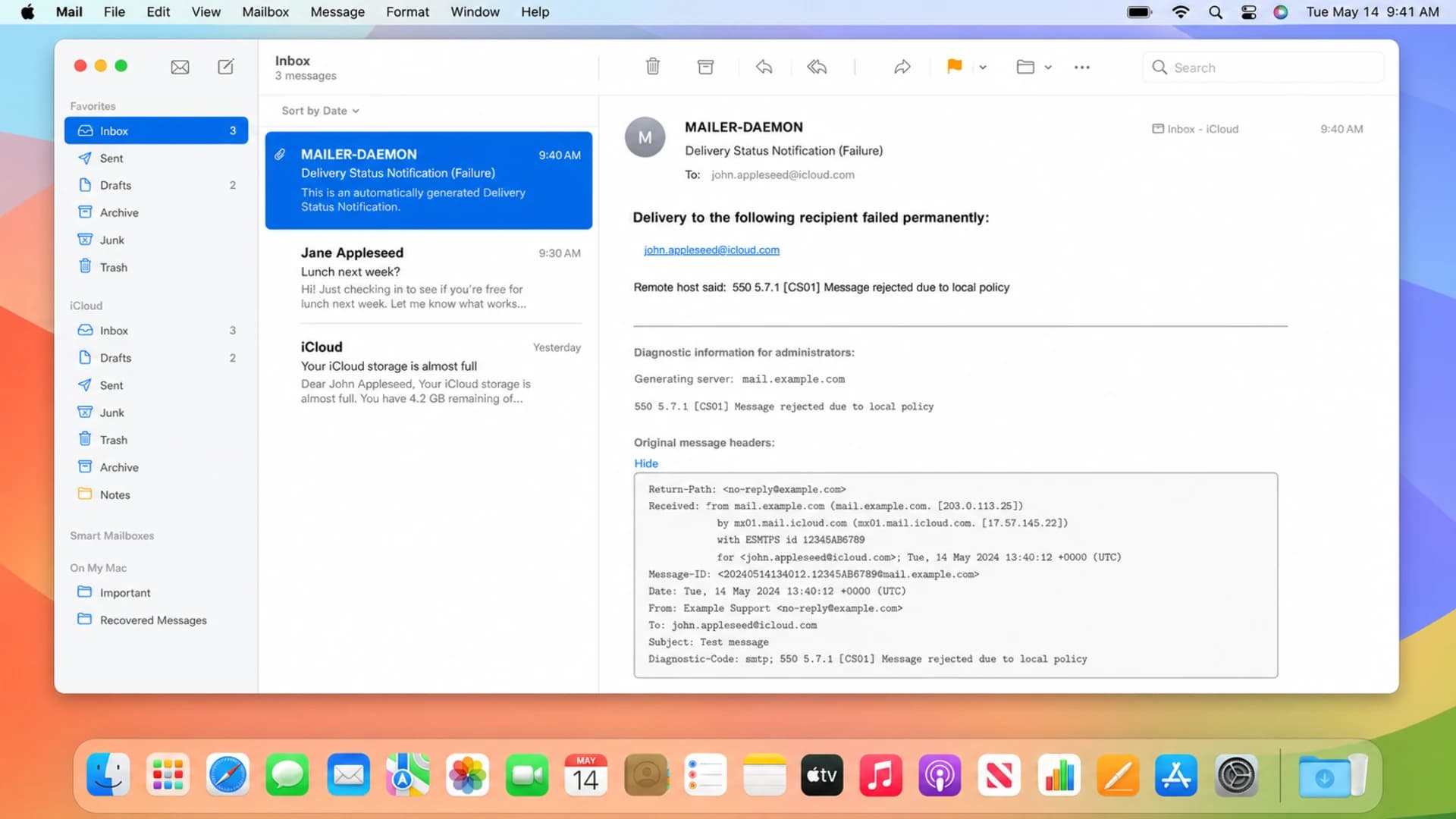Open Reminders from the Dock

[705, 775]
